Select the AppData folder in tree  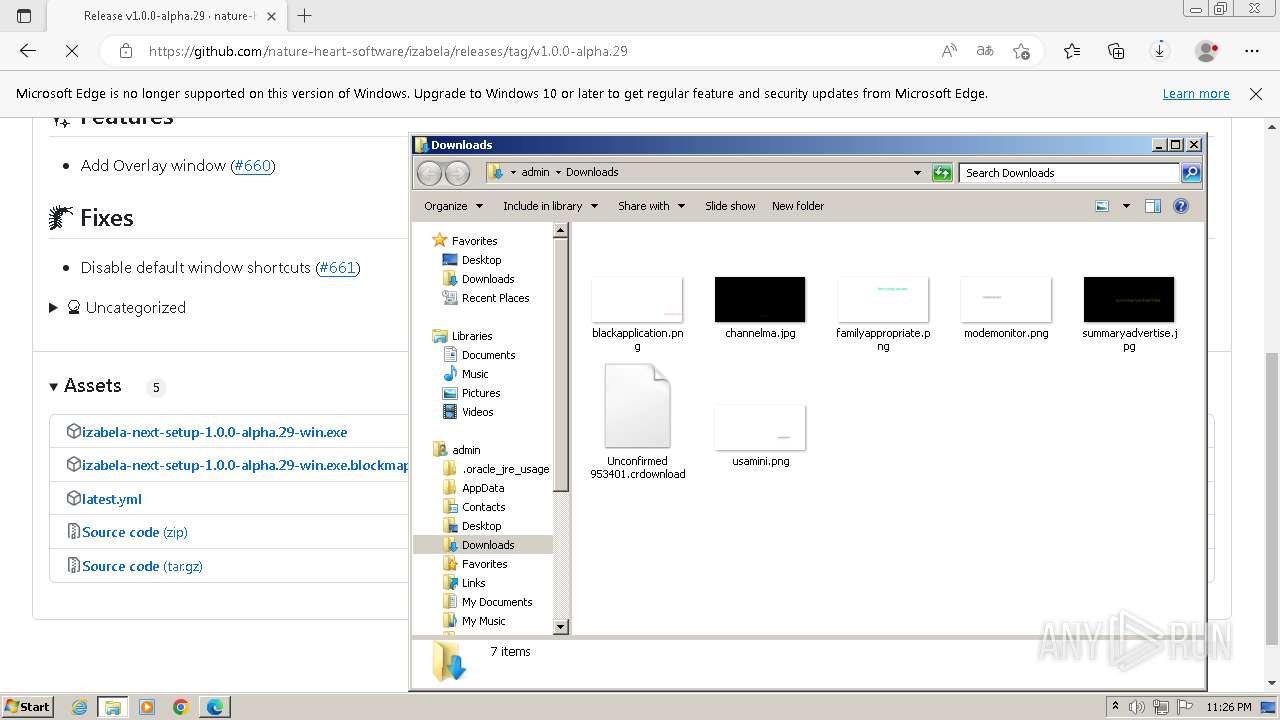tap(483, 488)
